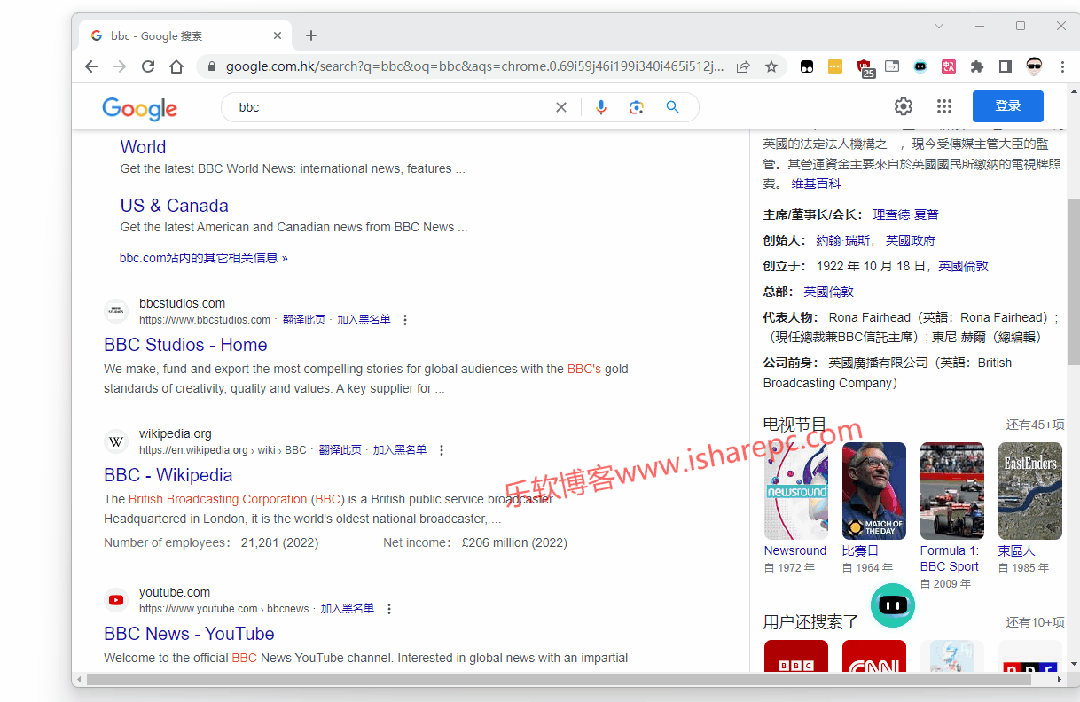This screenshot has height=702, width=1080.
Task: Open more options for youtube.com result
Action: pyautogui.click(x=389, y=609)
